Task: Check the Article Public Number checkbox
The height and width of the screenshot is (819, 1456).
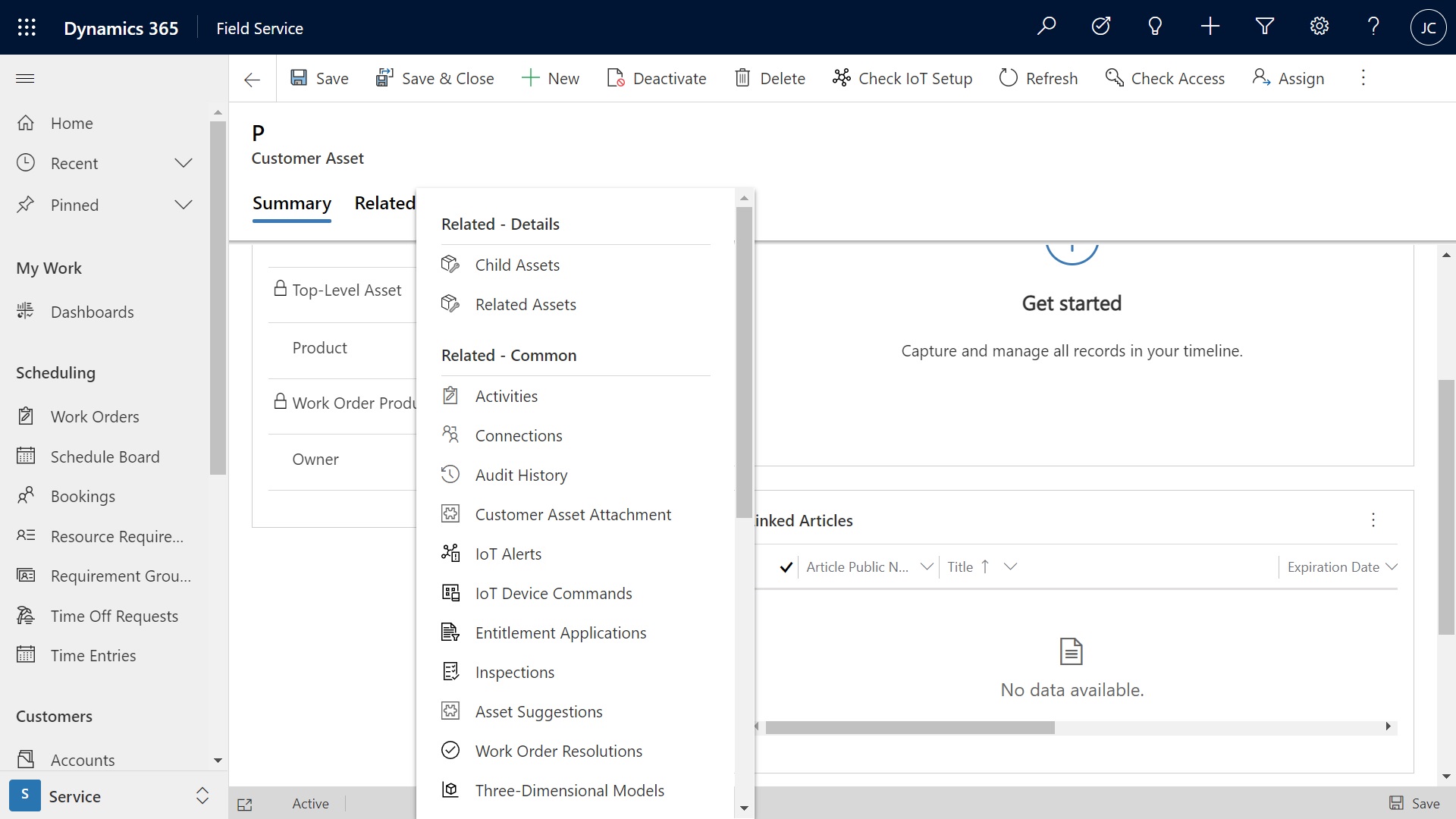Action: [787, 567]
